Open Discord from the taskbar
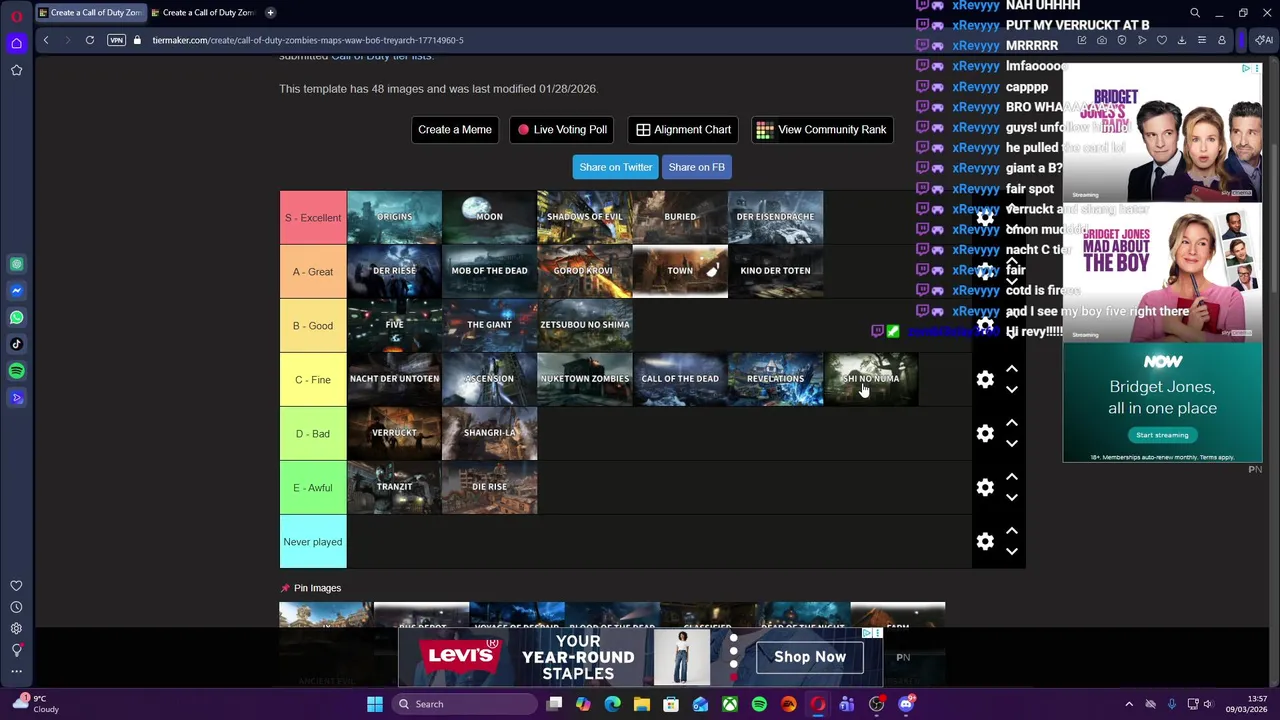Image resolution: width=1280 pixels, height=720 pixels. point(906,704)
